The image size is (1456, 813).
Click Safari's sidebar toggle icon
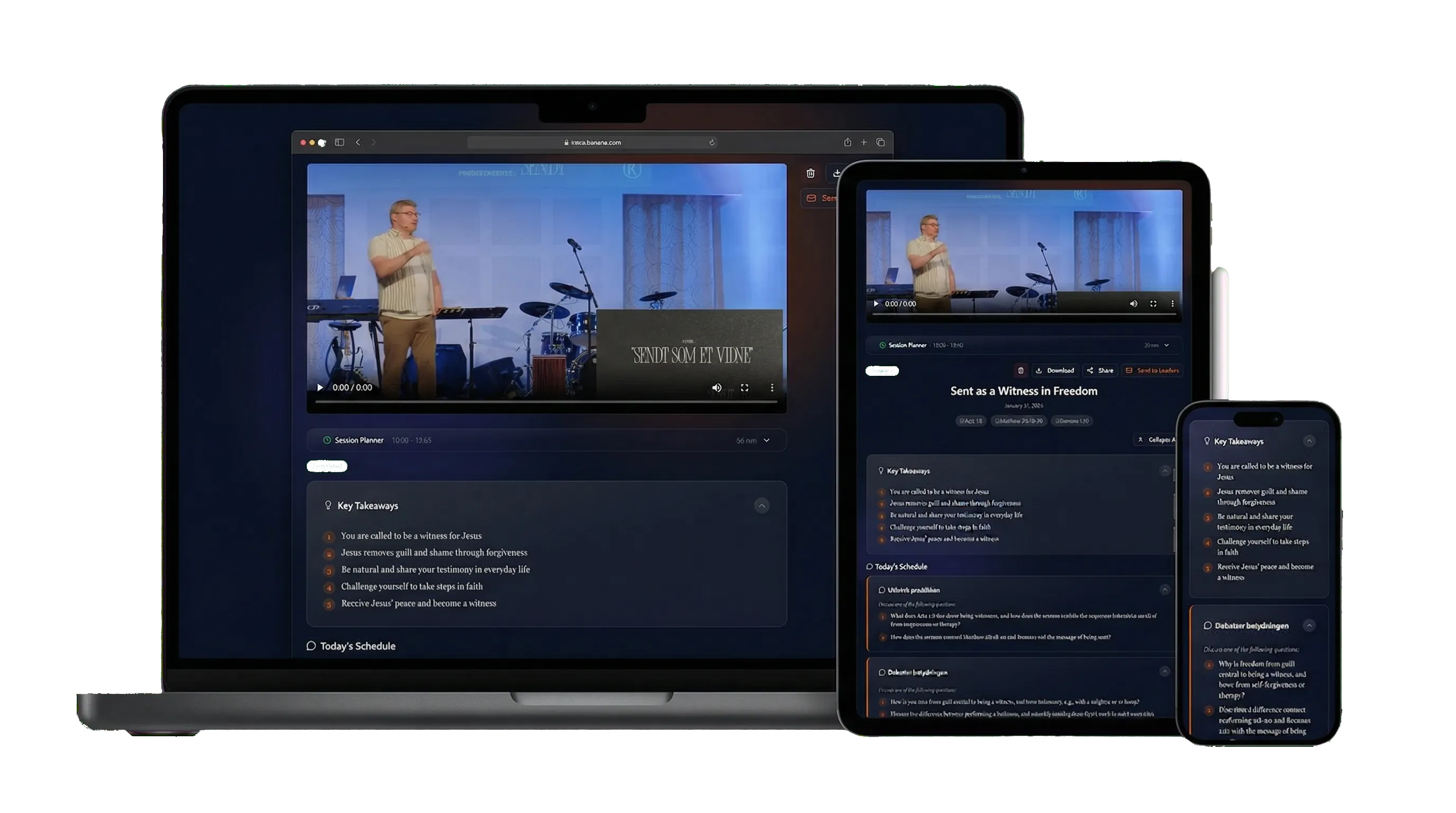(340, 142)
